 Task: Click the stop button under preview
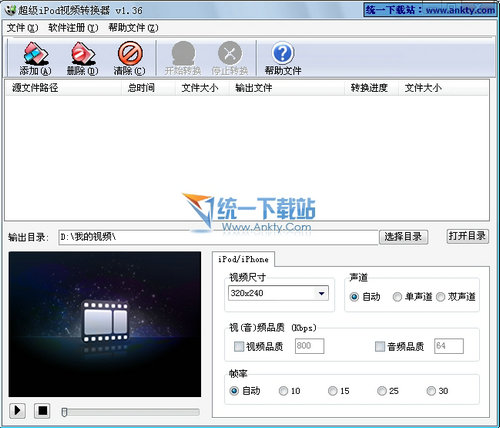point(42,411)
